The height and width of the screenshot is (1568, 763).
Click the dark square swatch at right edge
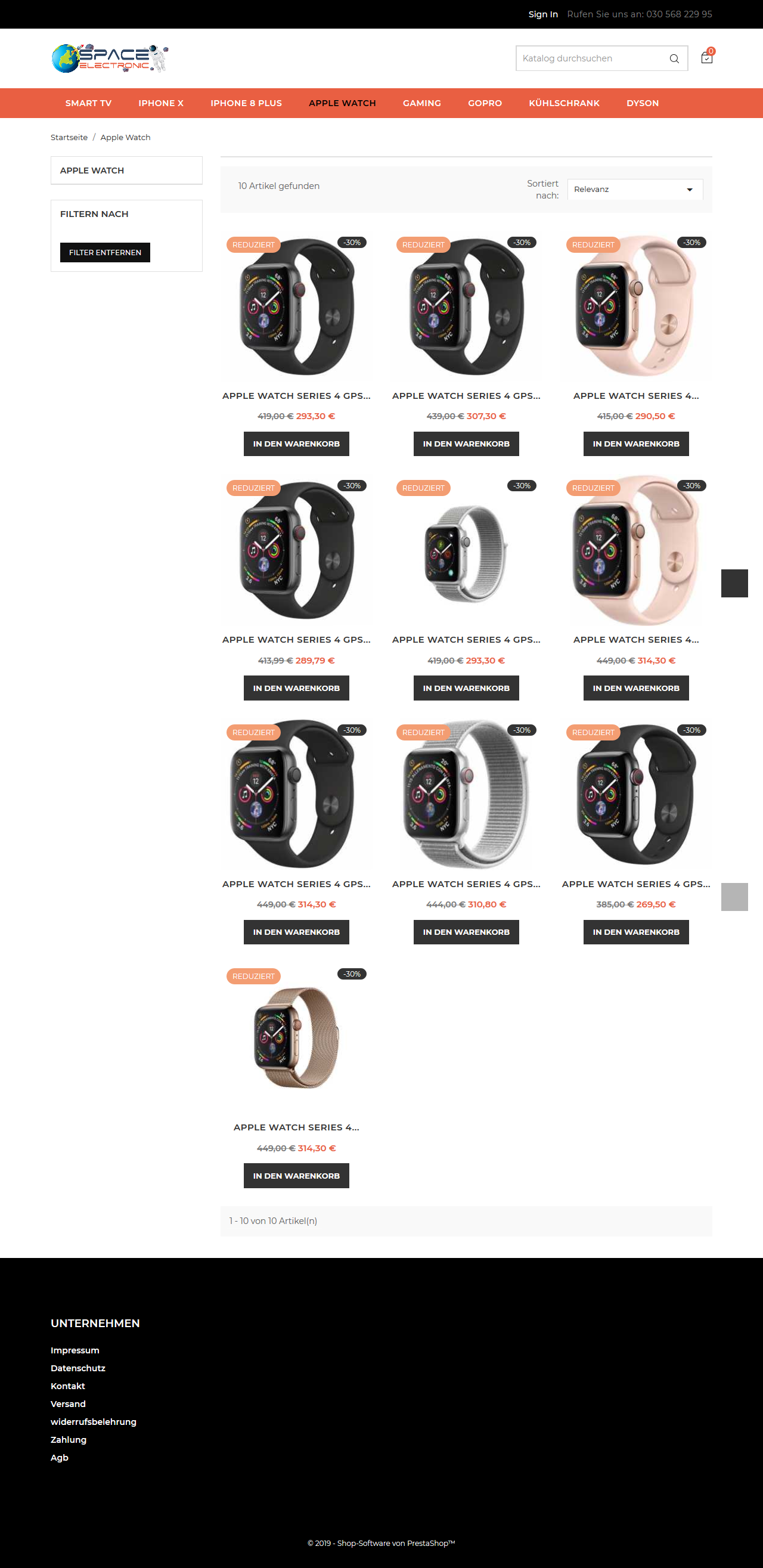pos(734,583)
